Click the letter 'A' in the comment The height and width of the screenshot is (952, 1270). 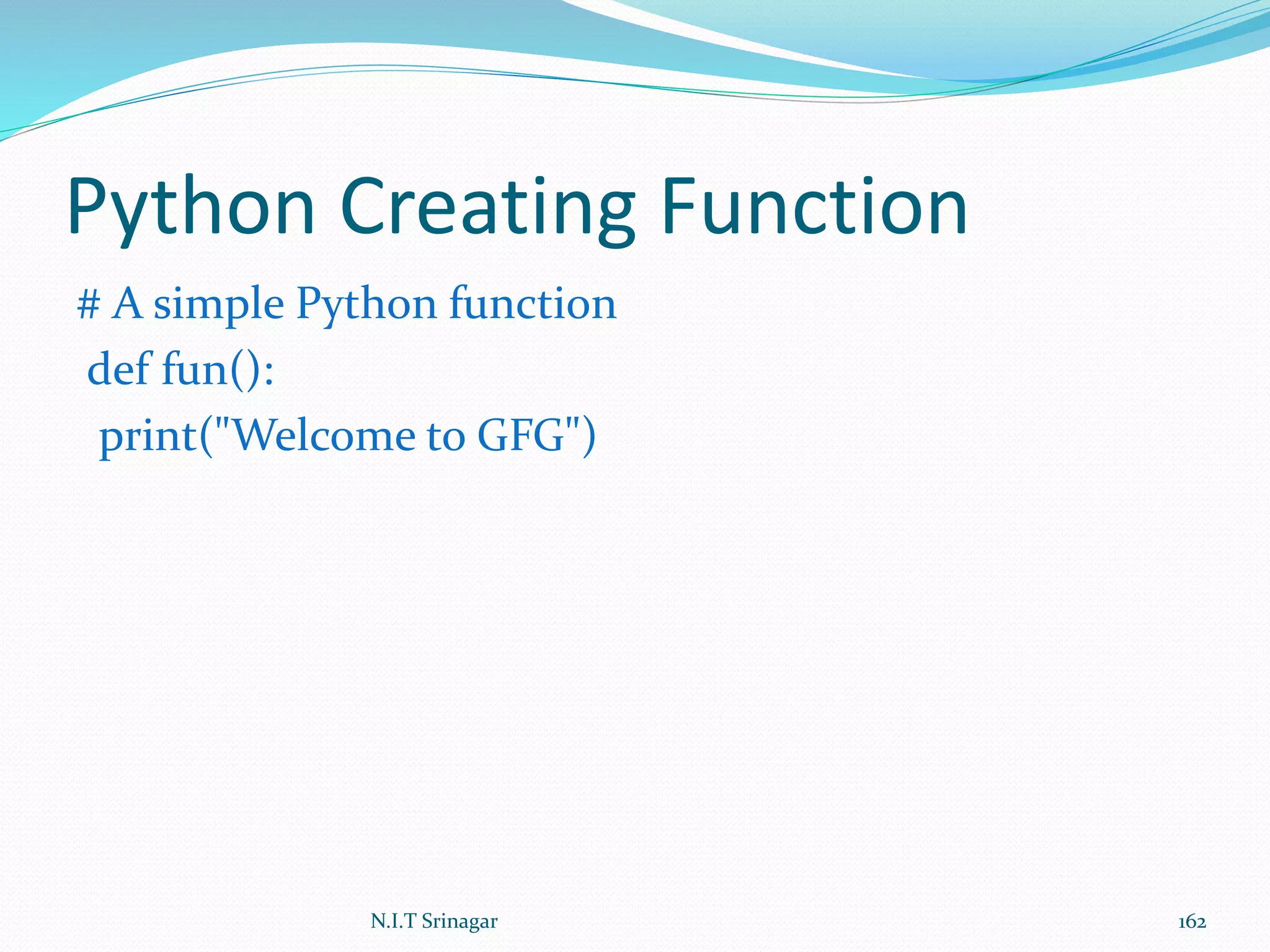click(x=127, y=304)
